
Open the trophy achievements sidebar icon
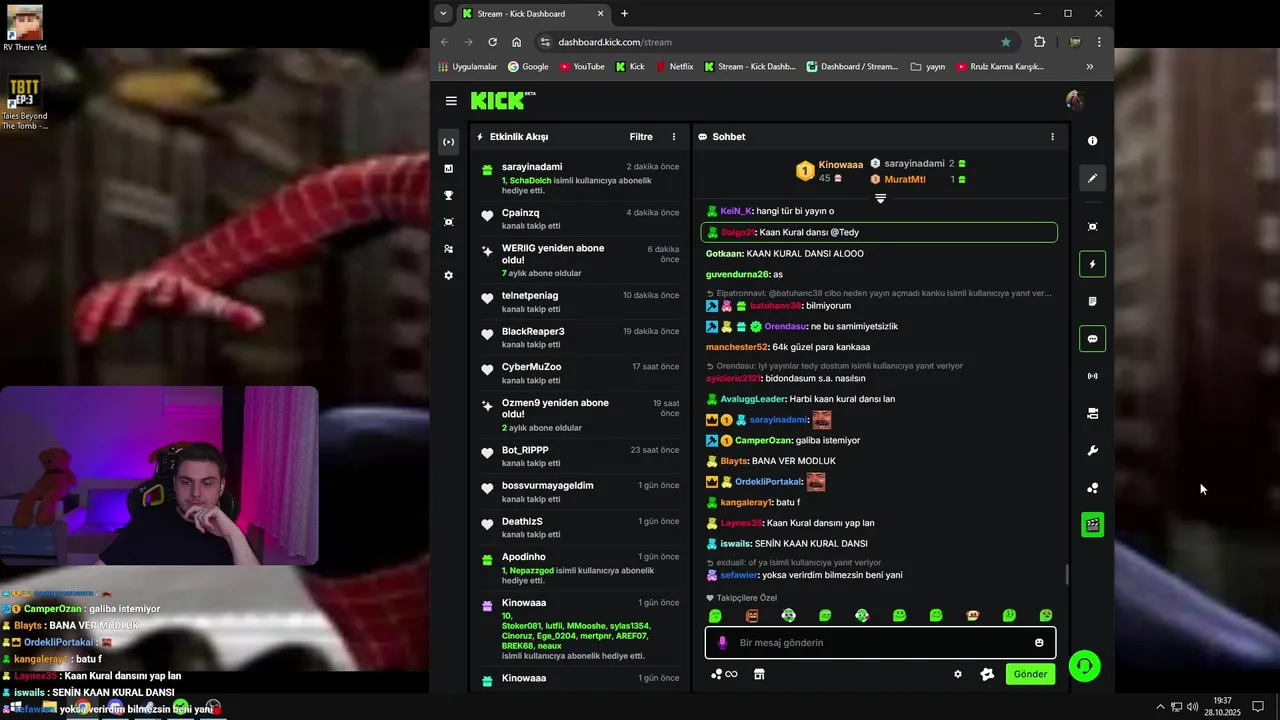pos(448,195)
